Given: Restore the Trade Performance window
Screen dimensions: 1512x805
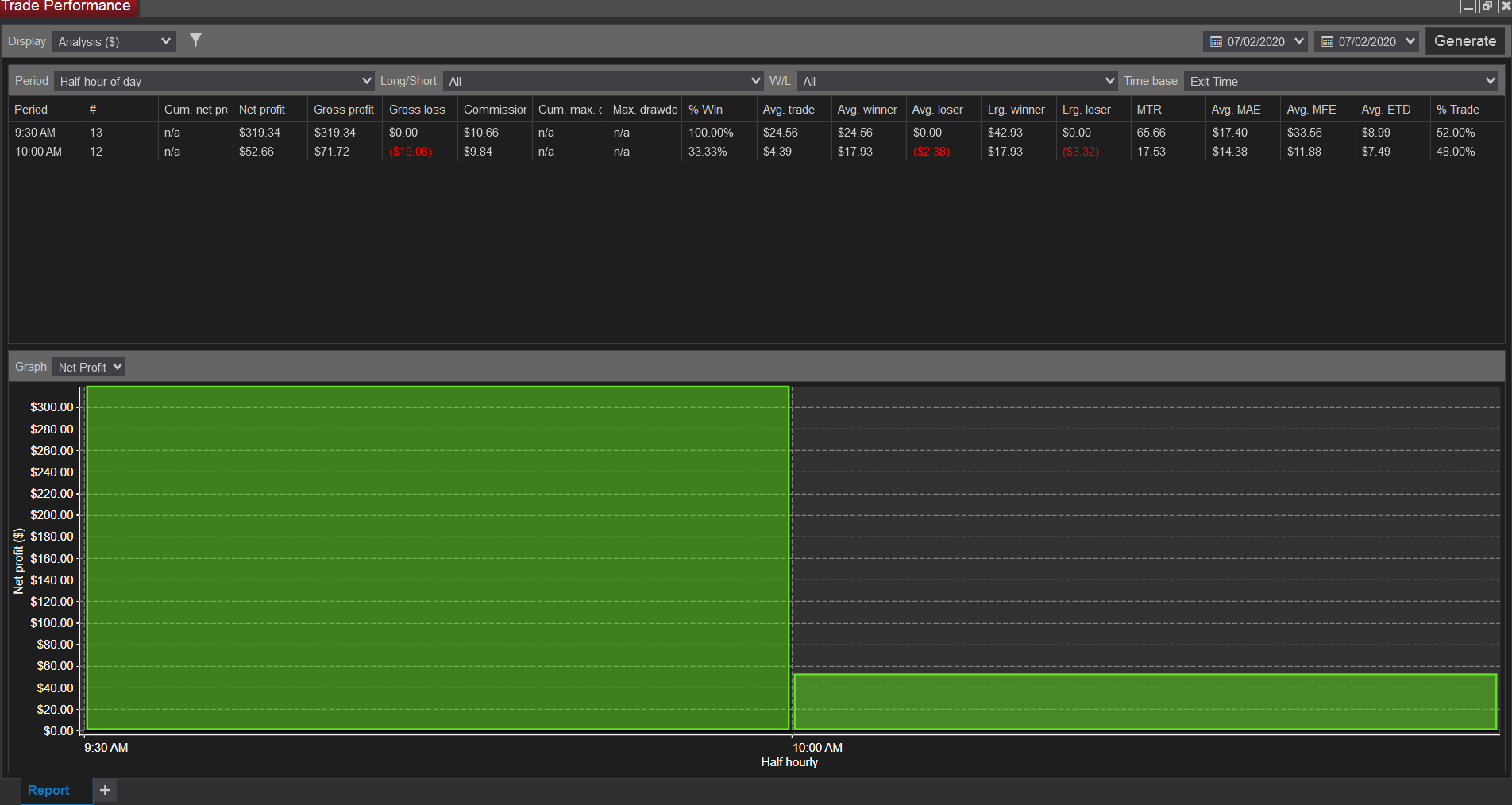Looking at the screenshot, I should [1487, 6].
